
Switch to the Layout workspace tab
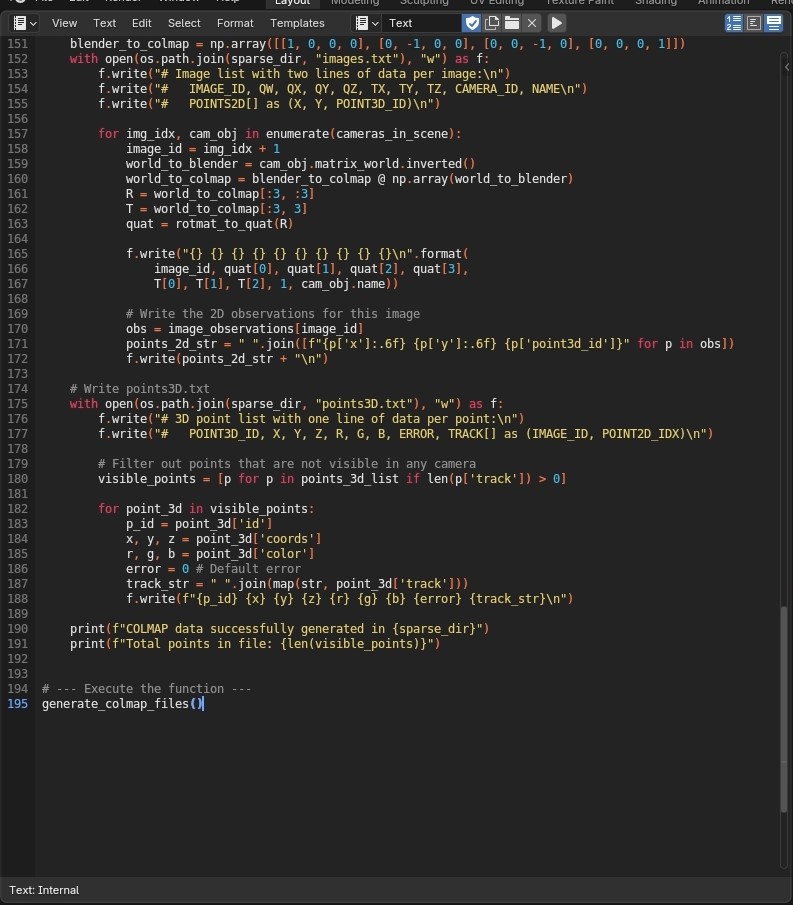(x=292, y=3)
